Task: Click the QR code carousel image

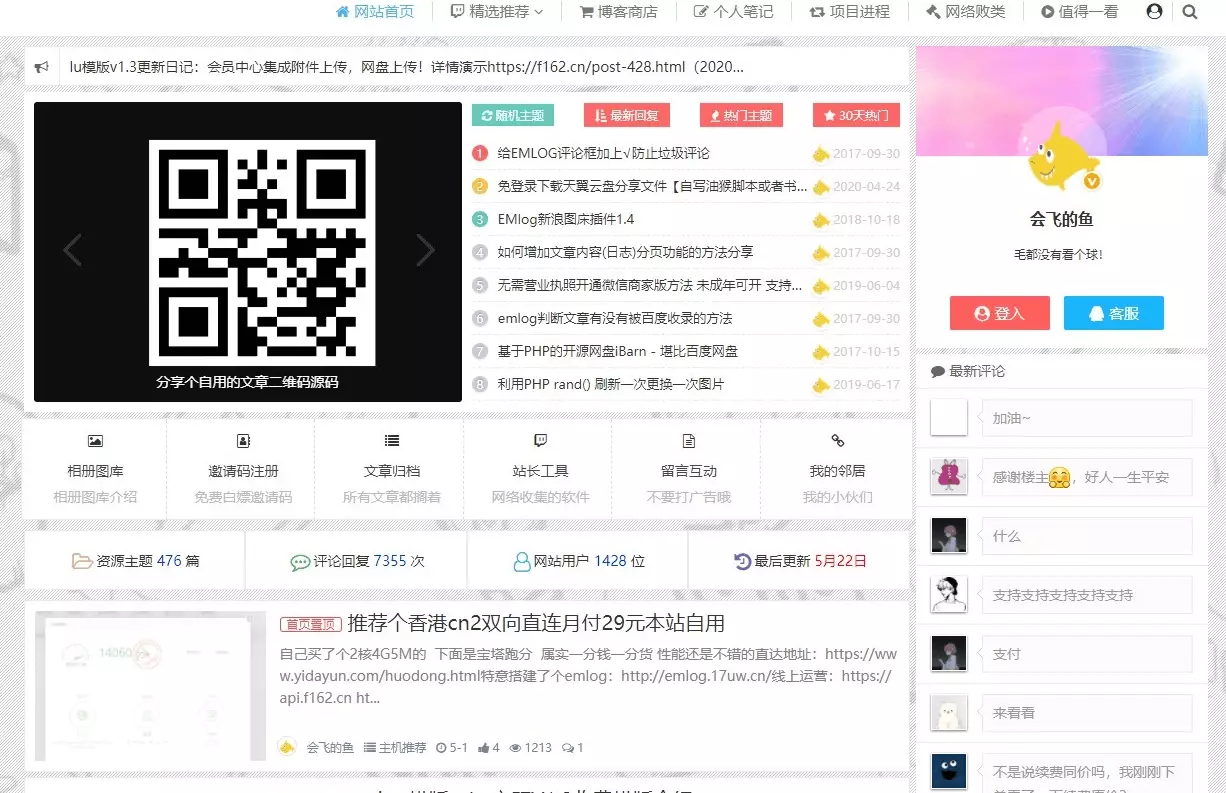Action: (x=262, y=252)
